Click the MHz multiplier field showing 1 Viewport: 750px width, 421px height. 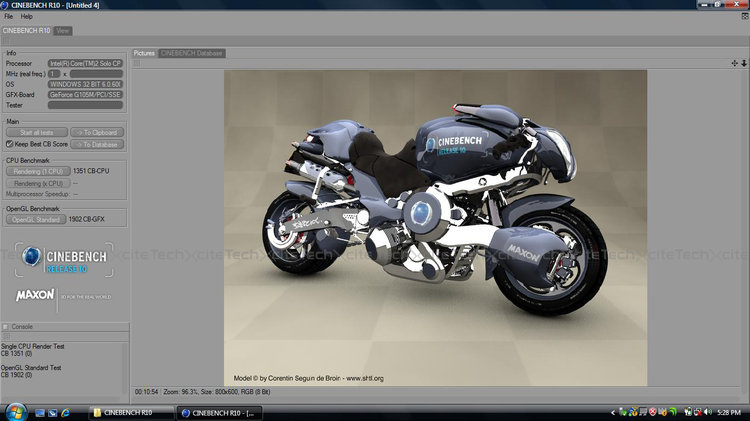pyautogui.click(x=54, y=74)
